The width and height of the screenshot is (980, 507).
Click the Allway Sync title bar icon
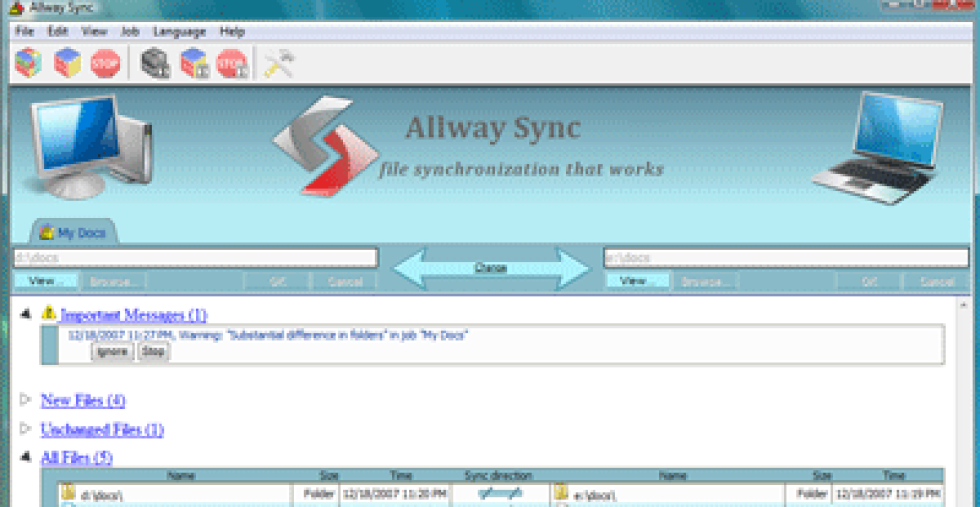click(x=16, y=9)
